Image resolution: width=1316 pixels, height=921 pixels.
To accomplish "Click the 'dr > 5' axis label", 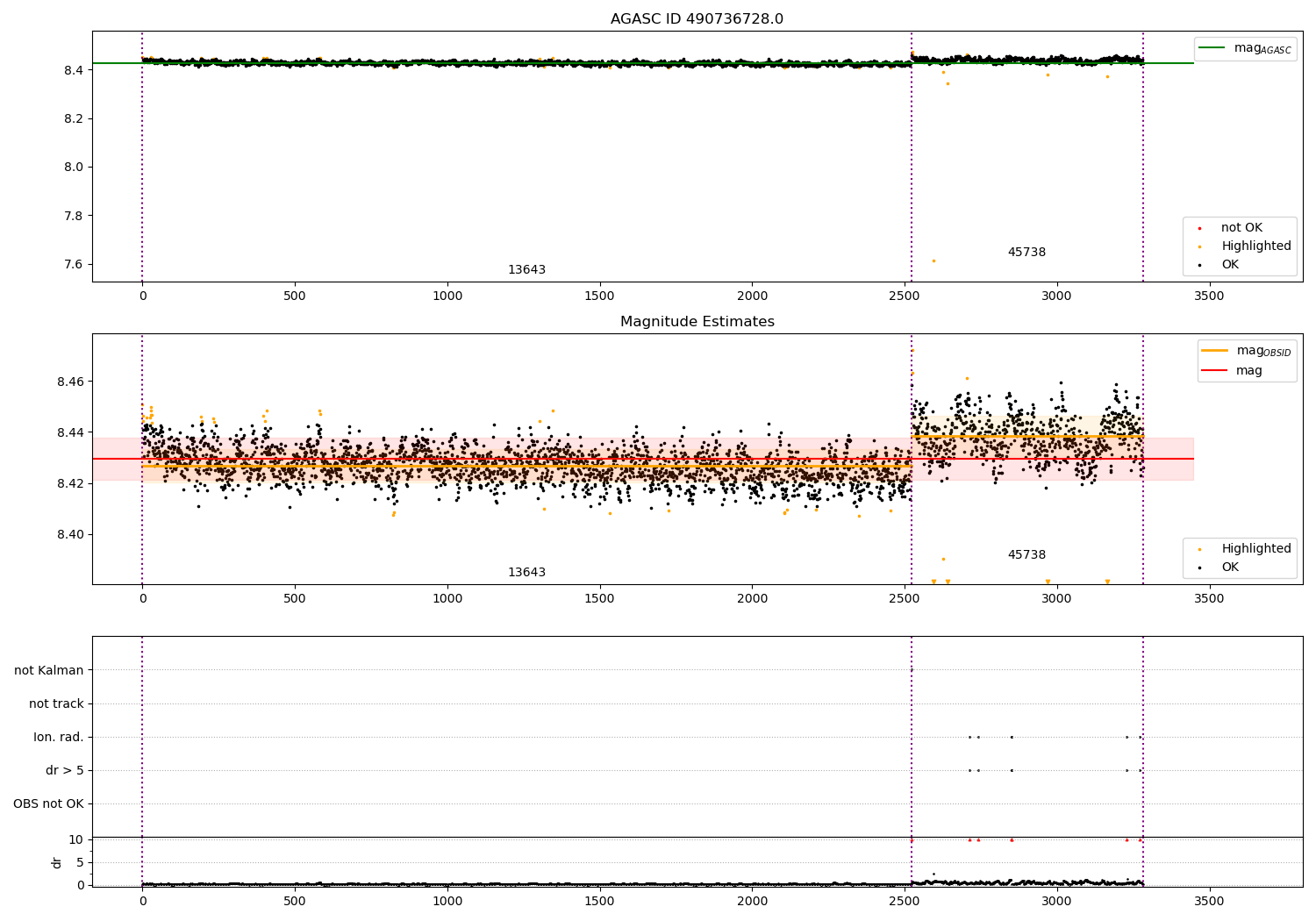I will tap(65, 771).
